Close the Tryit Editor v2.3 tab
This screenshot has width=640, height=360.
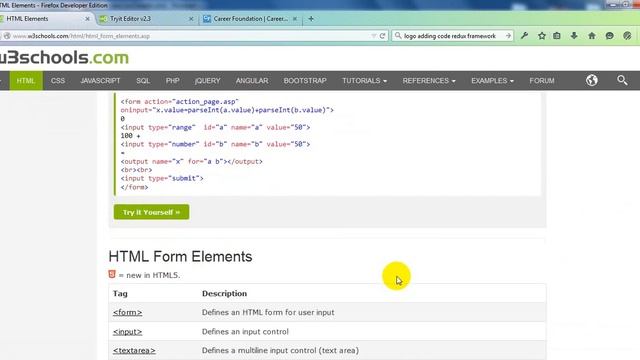point(191,19)
